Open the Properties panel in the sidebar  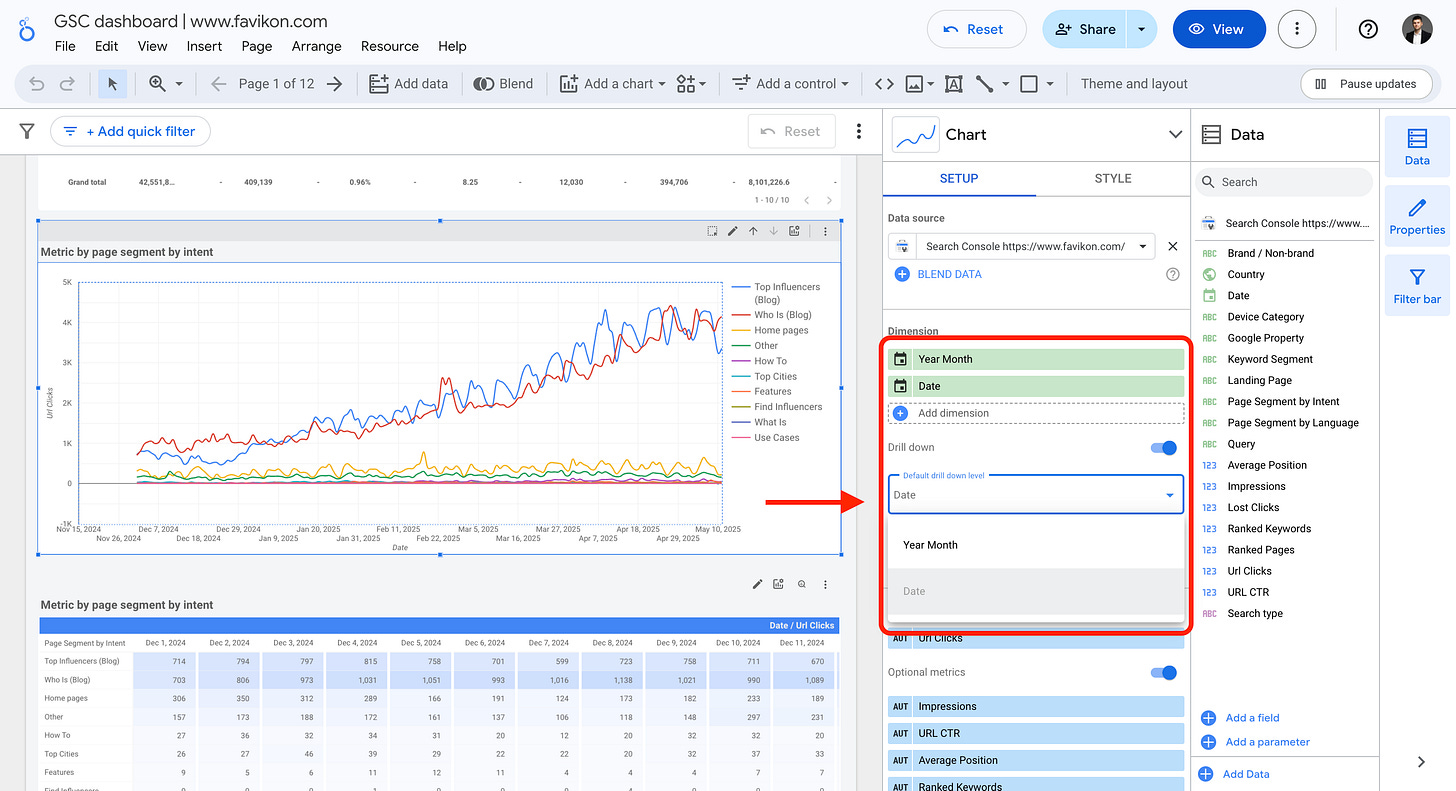[x=1417, y=216]
